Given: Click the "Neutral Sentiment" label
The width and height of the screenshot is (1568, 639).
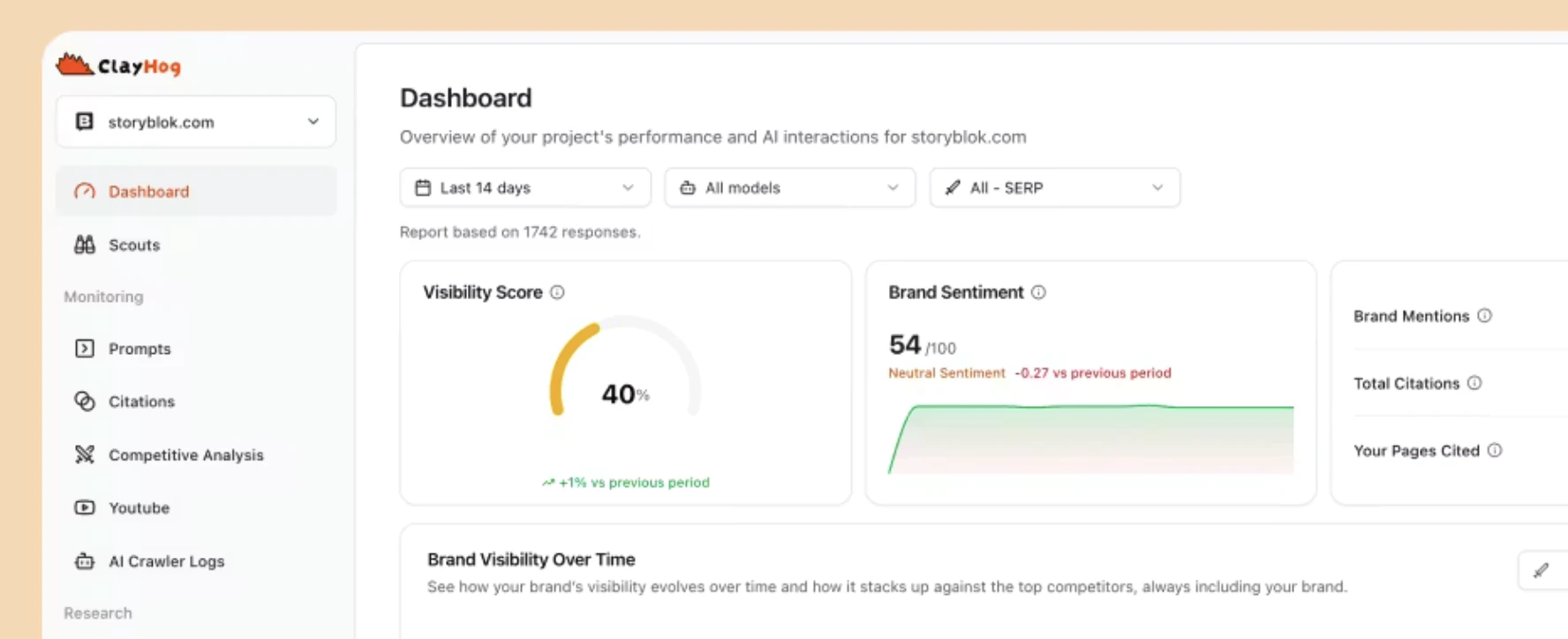Looking at the screenshot, I should coord(946,372).
